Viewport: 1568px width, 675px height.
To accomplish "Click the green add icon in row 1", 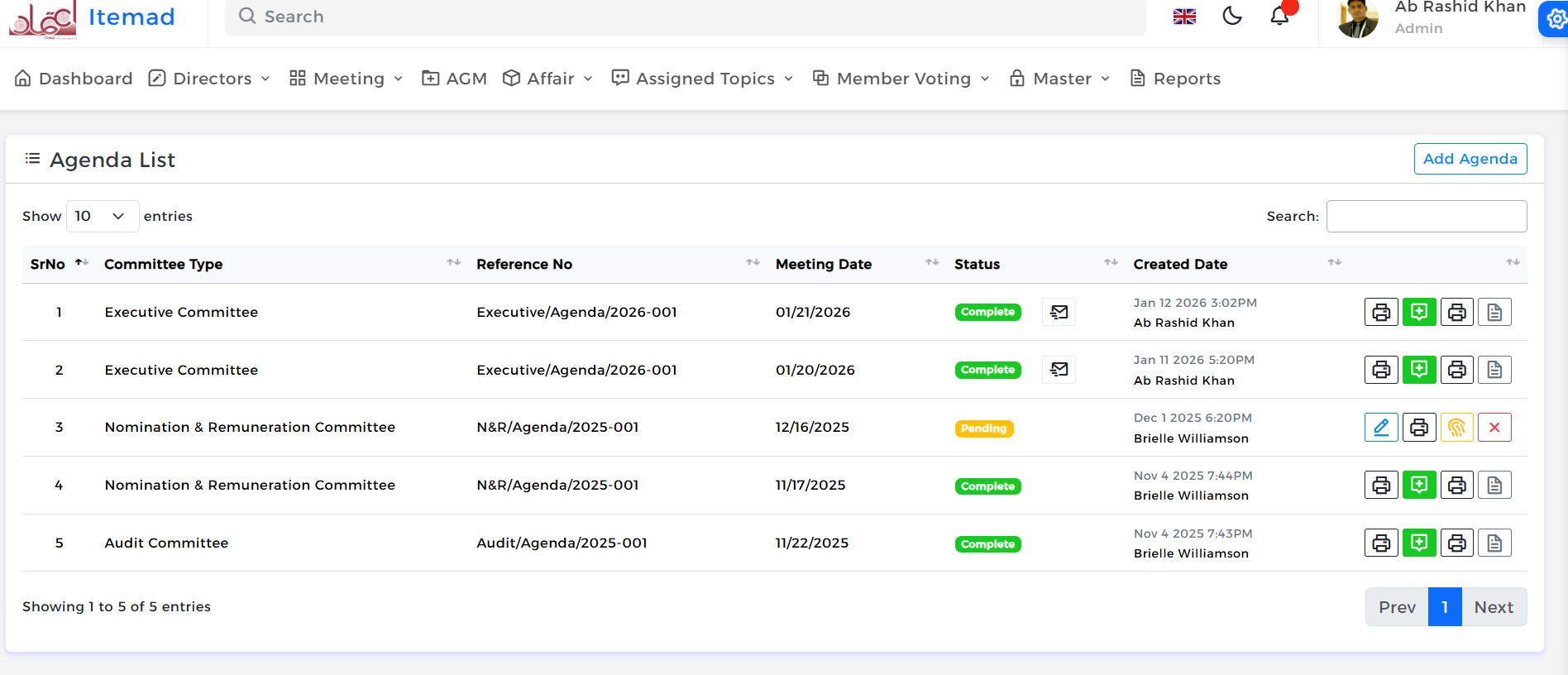I will 1419,312.
